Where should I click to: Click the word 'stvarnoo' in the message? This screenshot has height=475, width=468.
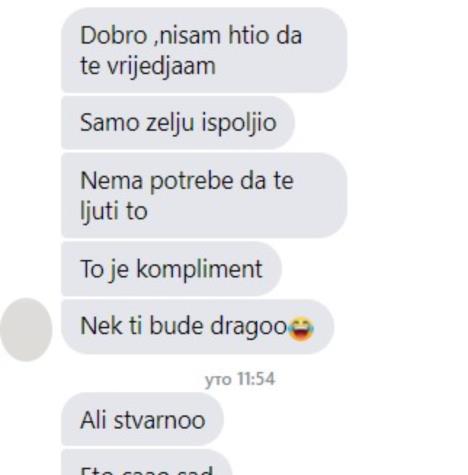159,420
